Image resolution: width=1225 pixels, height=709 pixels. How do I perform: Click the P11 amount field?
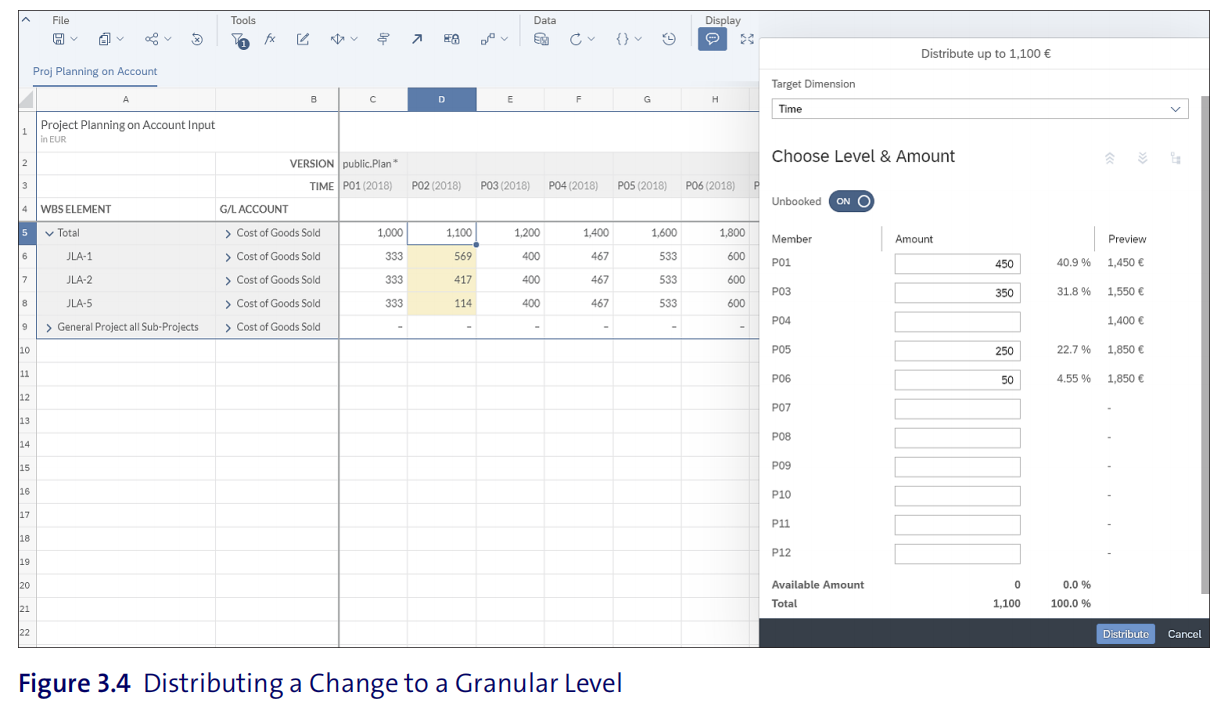pos(957,525)
